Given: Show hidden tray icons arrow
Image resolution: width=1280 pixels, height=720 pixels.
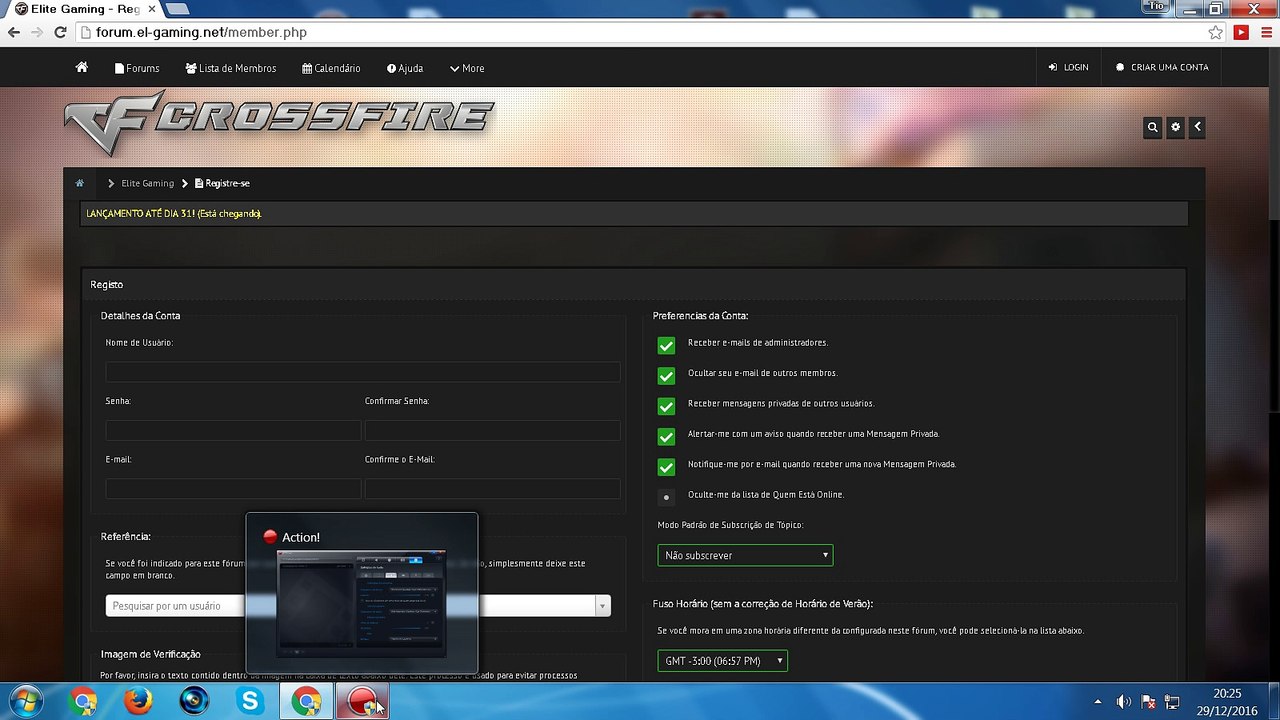Looking at the screenshot, I should click(x=1098, y=702).
